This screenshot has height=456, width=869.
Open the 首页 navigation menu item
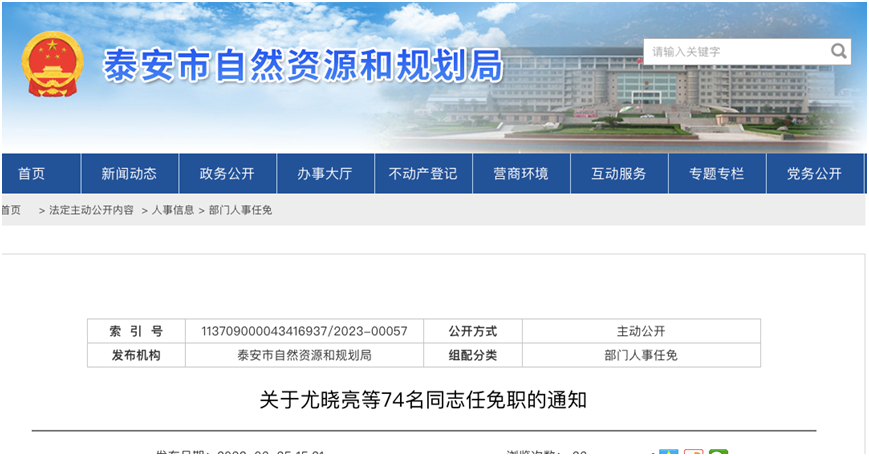pos(31,174)
